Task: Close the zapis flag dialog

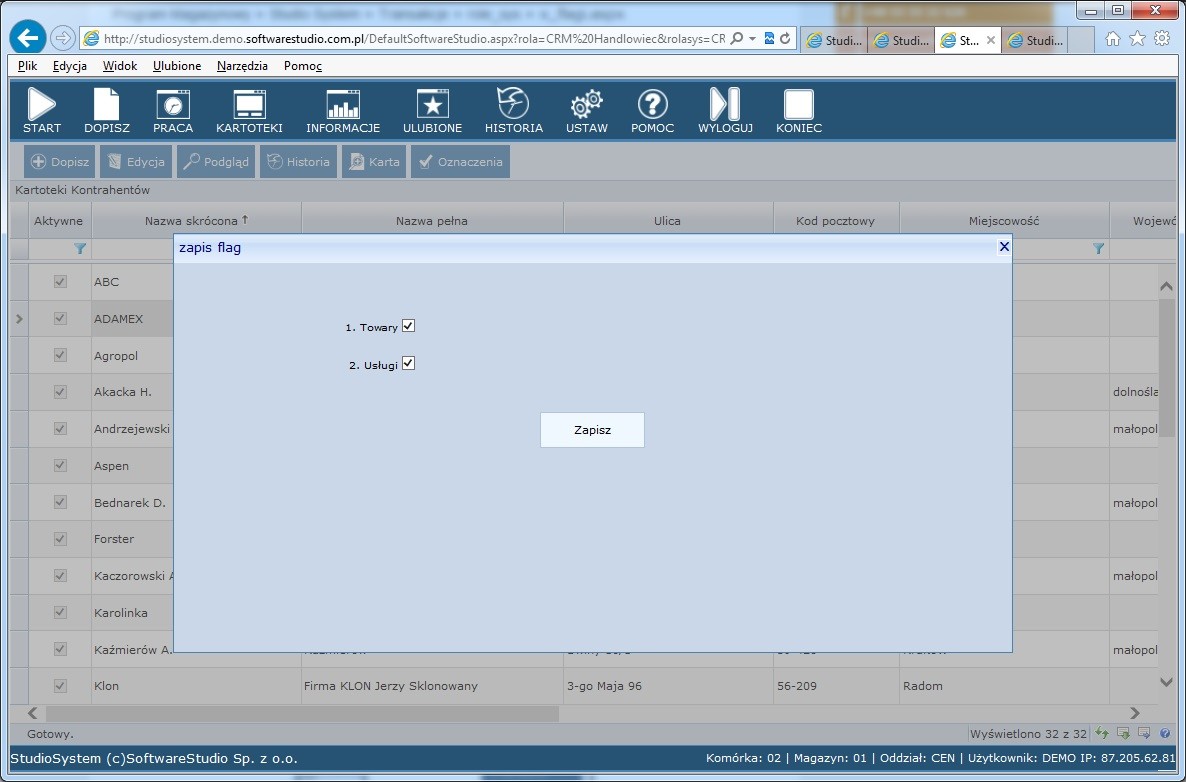Action: (1004, 247)
